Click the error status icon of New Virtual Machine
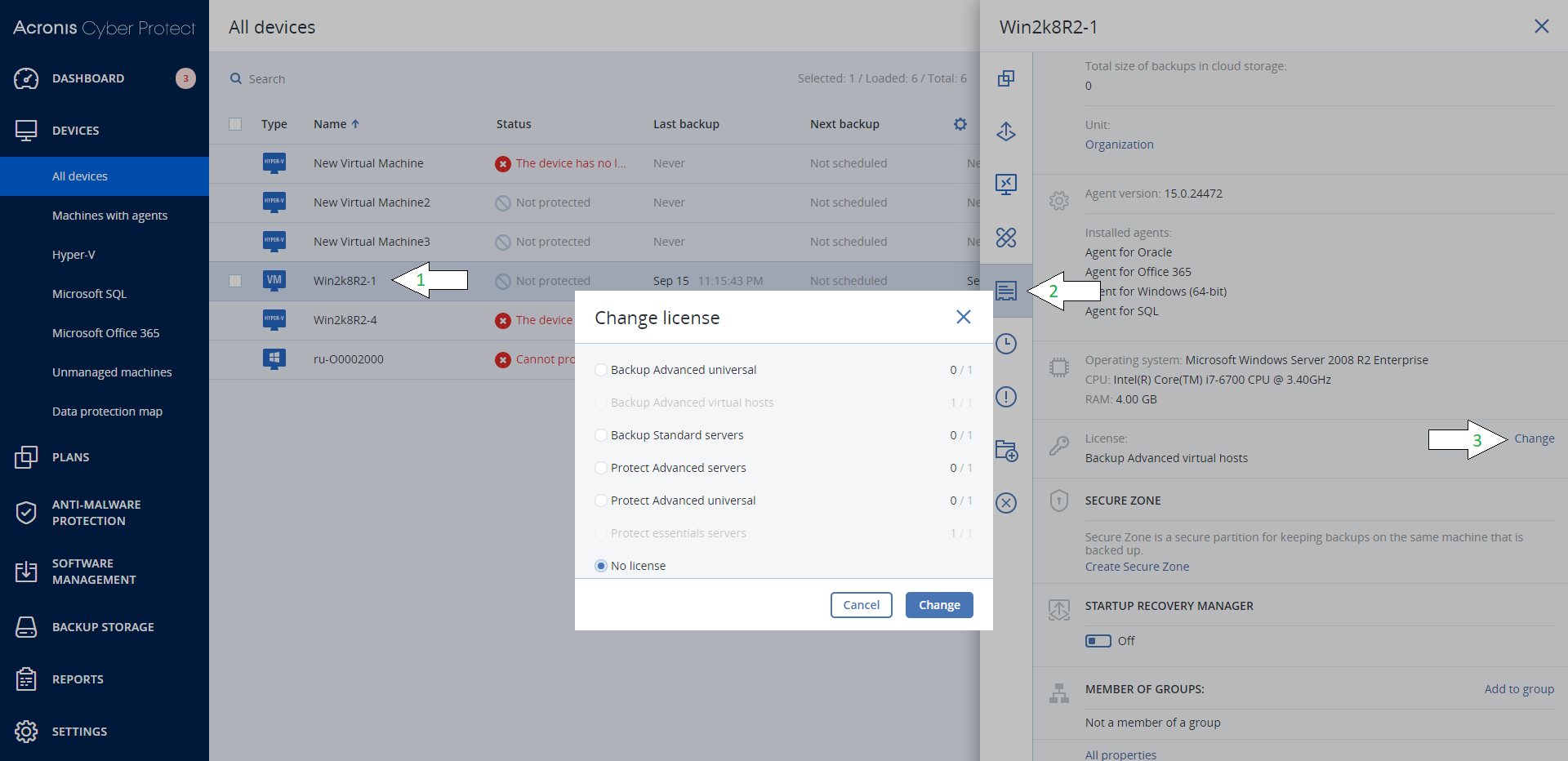Screen dimensions: 1568x761 (x=503, y=164)
